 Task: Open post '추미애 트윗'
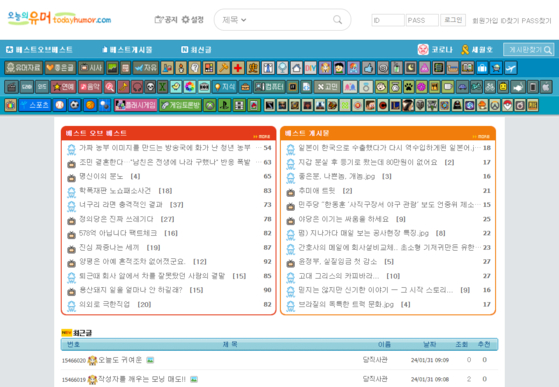(317, 191)
